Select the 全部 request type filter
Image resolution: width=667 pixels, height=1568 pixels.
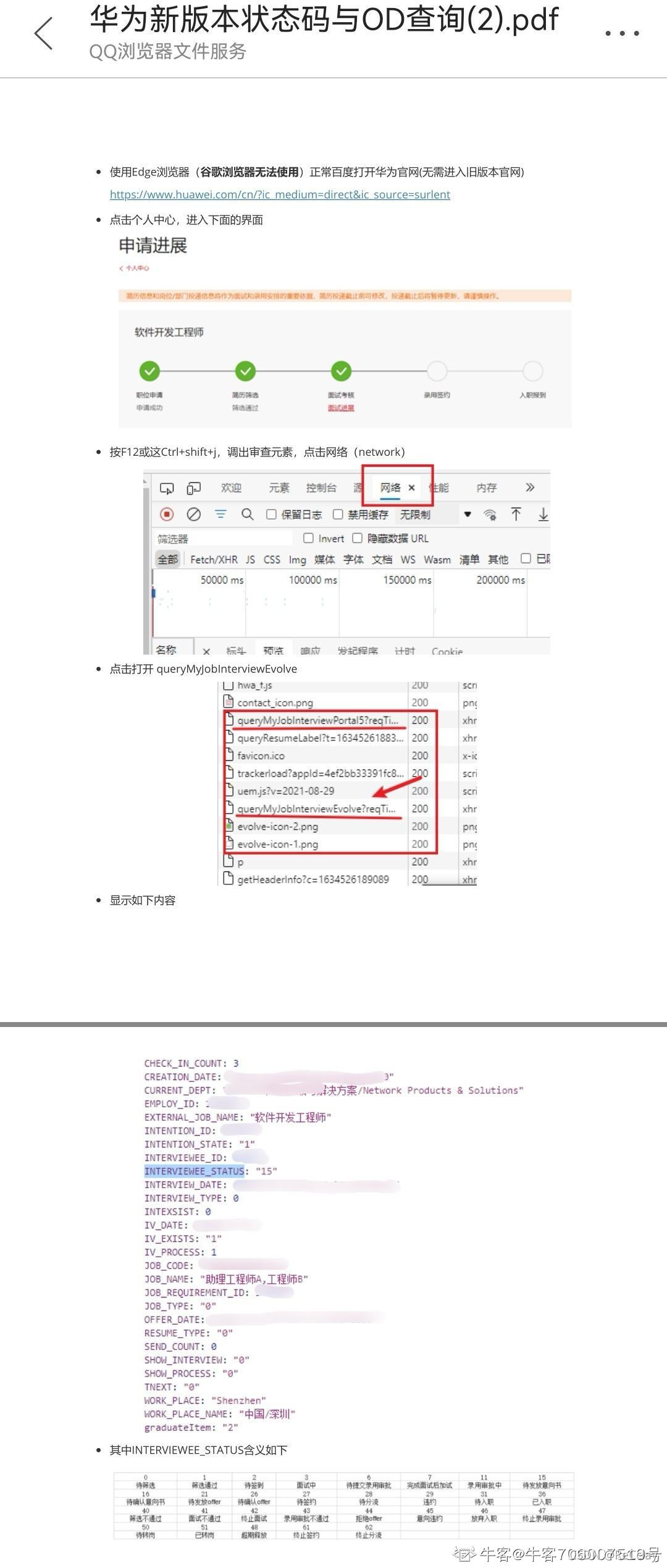[167, 560]
